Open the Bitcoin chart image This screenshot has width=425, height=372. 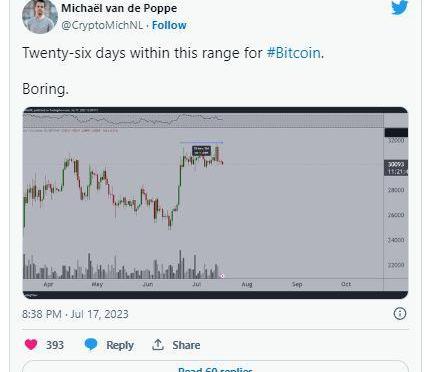(215, 203)
